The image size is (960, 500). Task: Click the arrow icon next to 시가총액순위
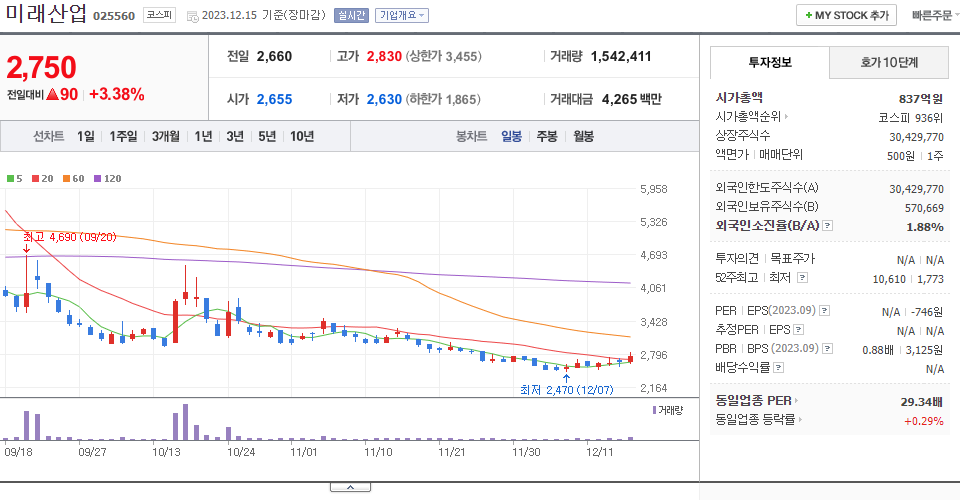coord(786,116)
